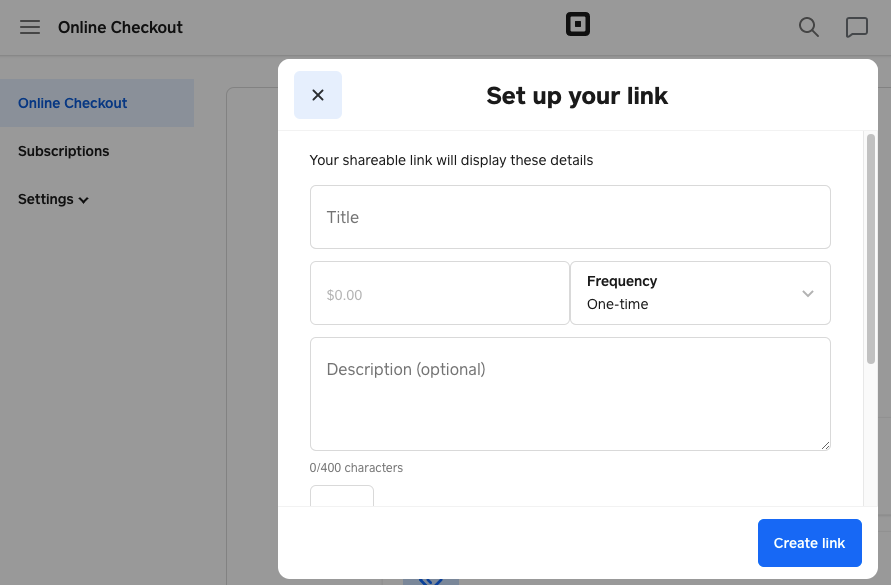Click the small box below character count
The image size is (891, 585).
pyautogui.click(x=342, y=496)
